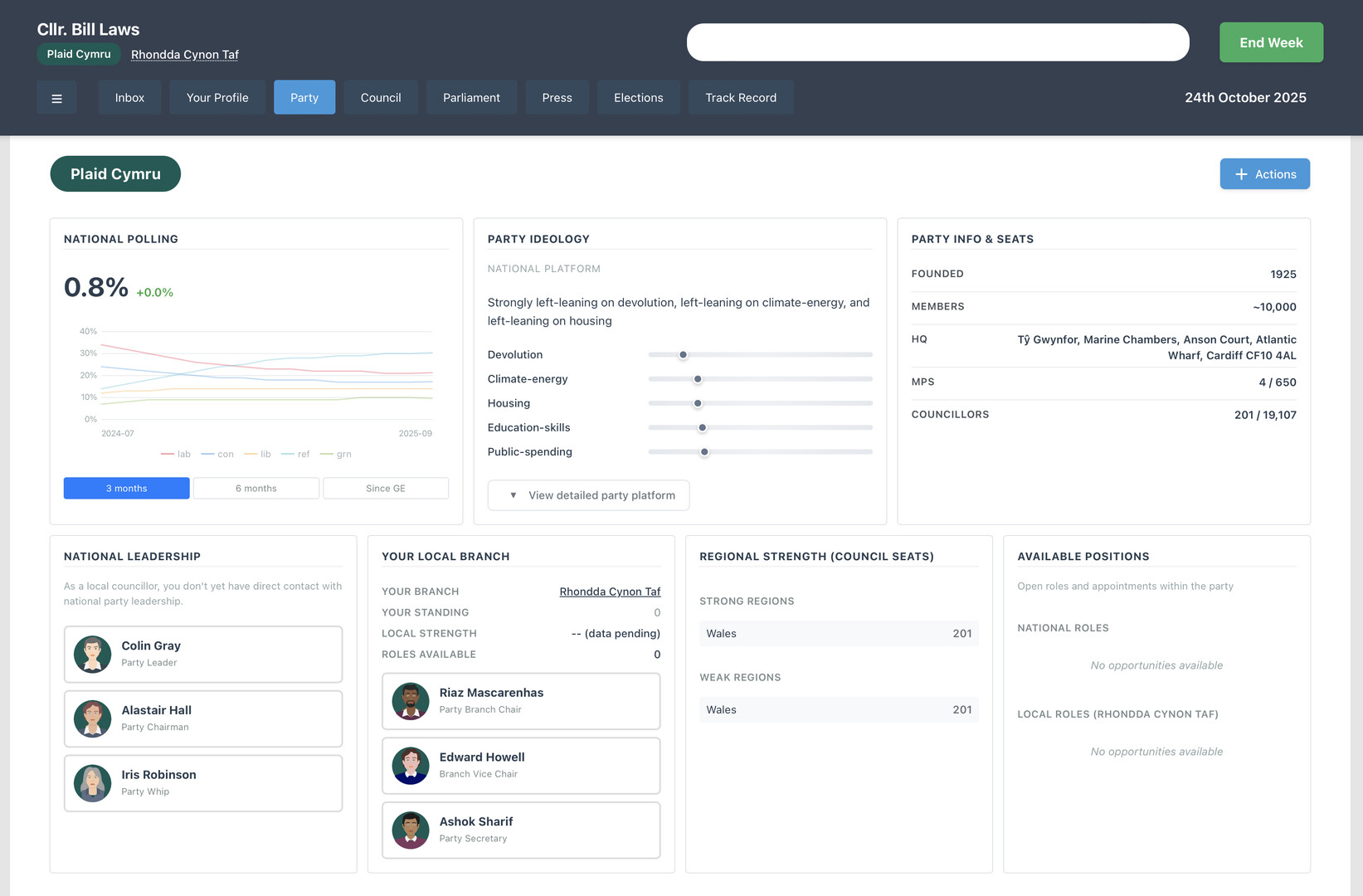Switch polling chart to 6 months

click(256, 489)
